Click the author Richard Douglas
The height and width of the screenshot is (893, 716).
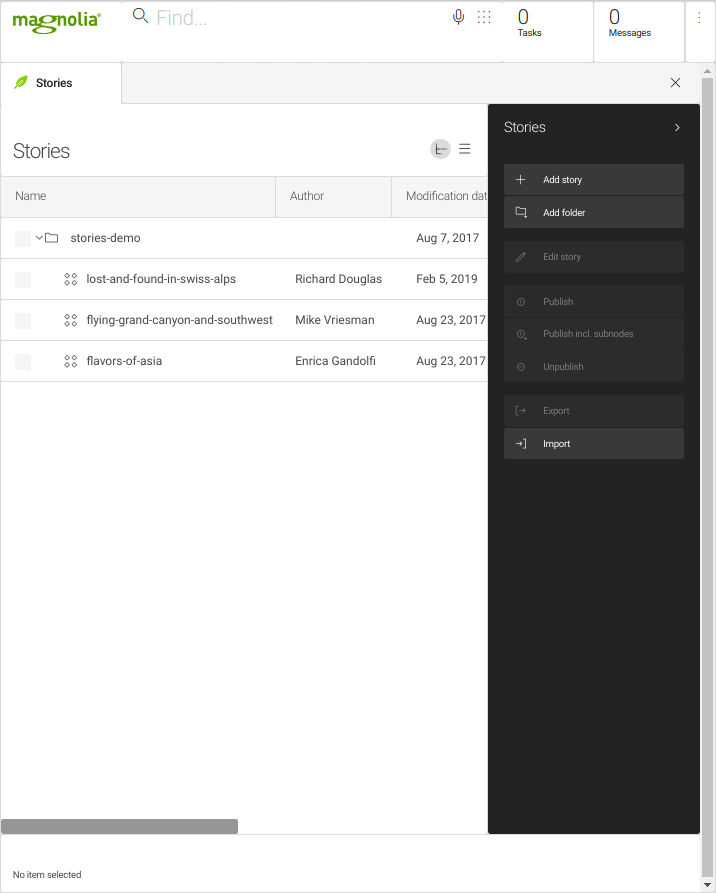tap(338, 279)
